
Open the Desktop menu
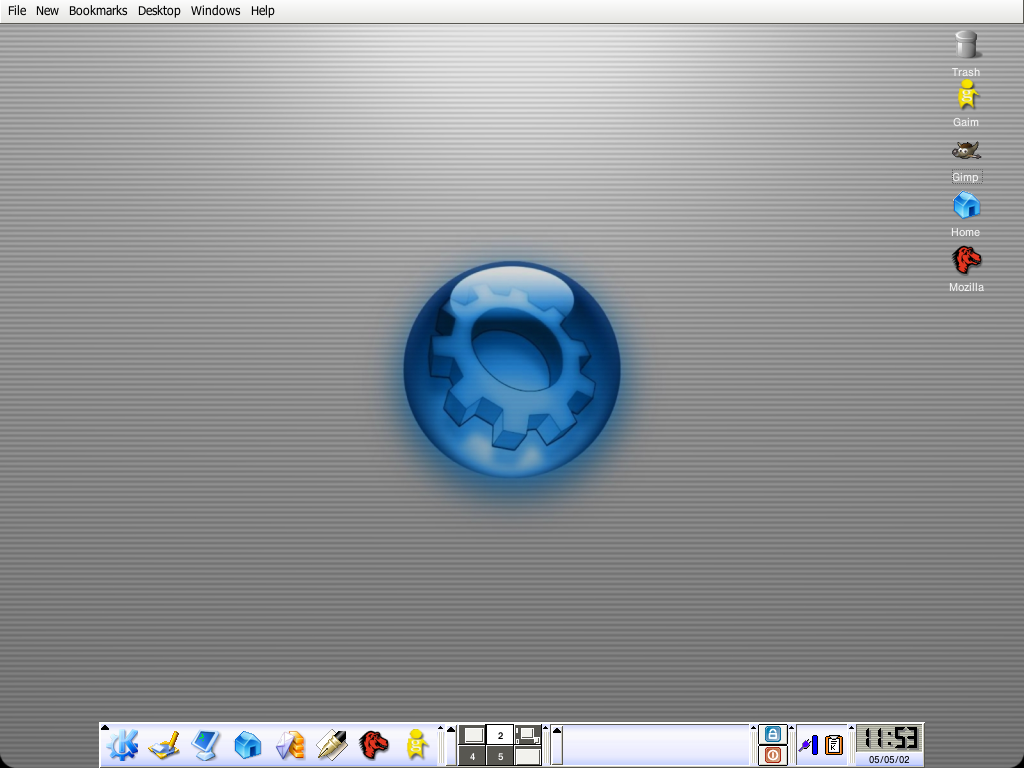(x=159, y=10)
